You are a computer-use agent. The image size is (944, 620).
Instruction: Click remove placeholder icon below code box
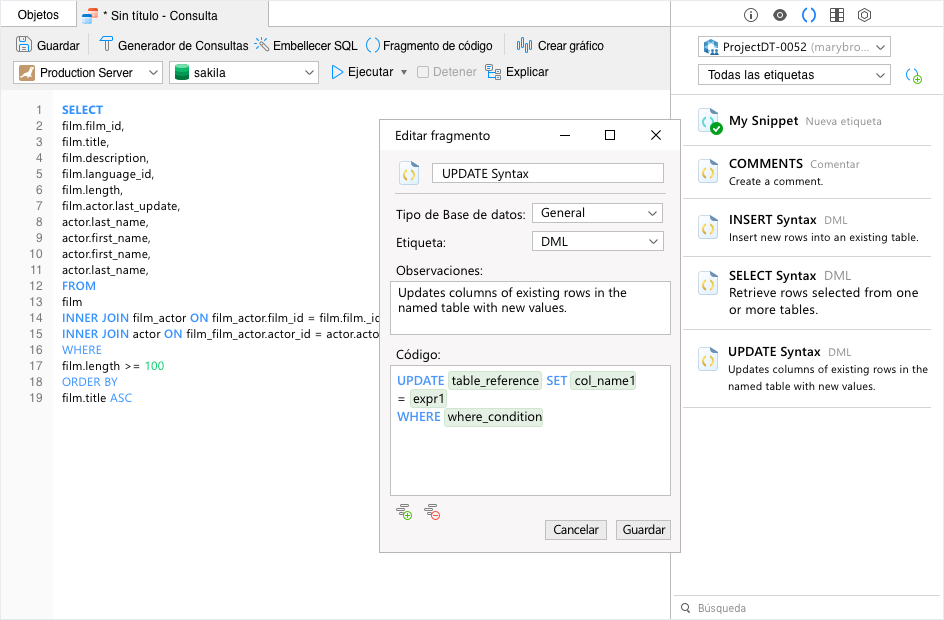[x=432, y=512]
